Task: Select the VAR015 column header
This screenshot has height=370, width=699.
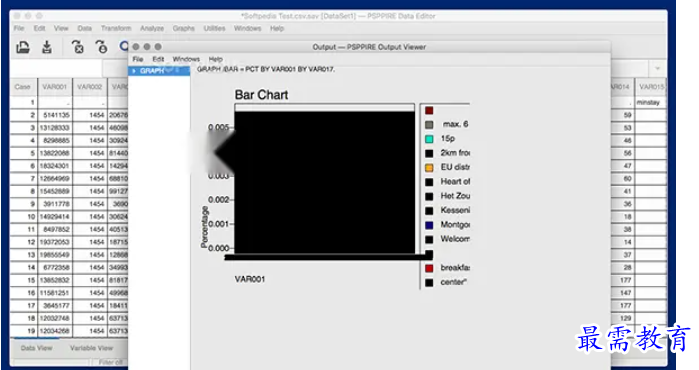Action: (x=651, y=86)
